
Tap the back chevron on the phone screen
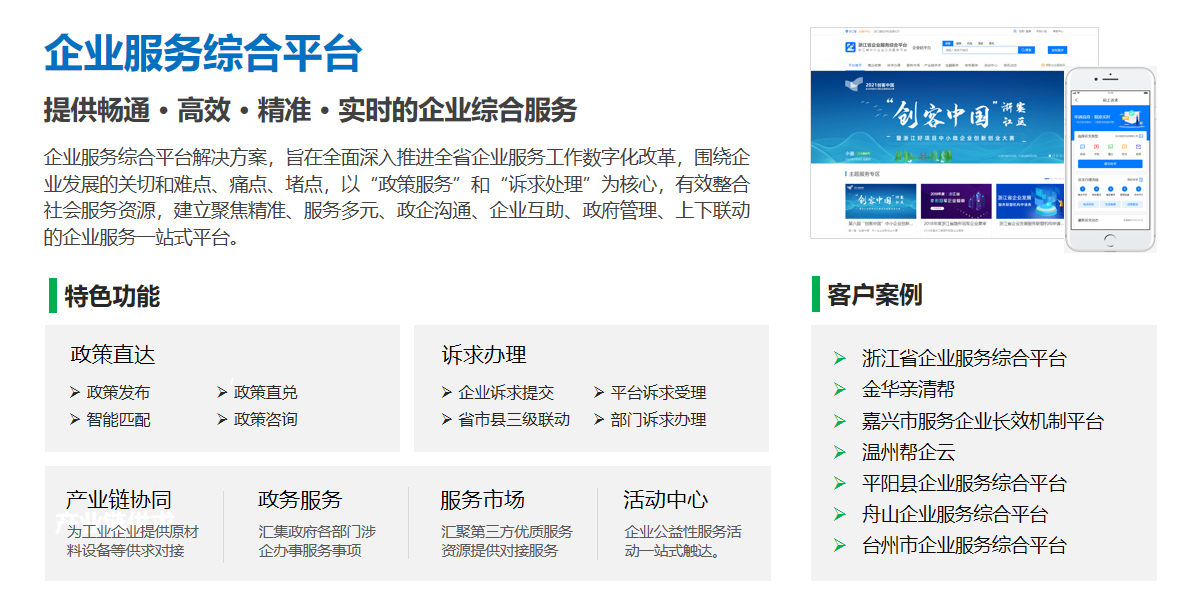tap(1077, 99)
